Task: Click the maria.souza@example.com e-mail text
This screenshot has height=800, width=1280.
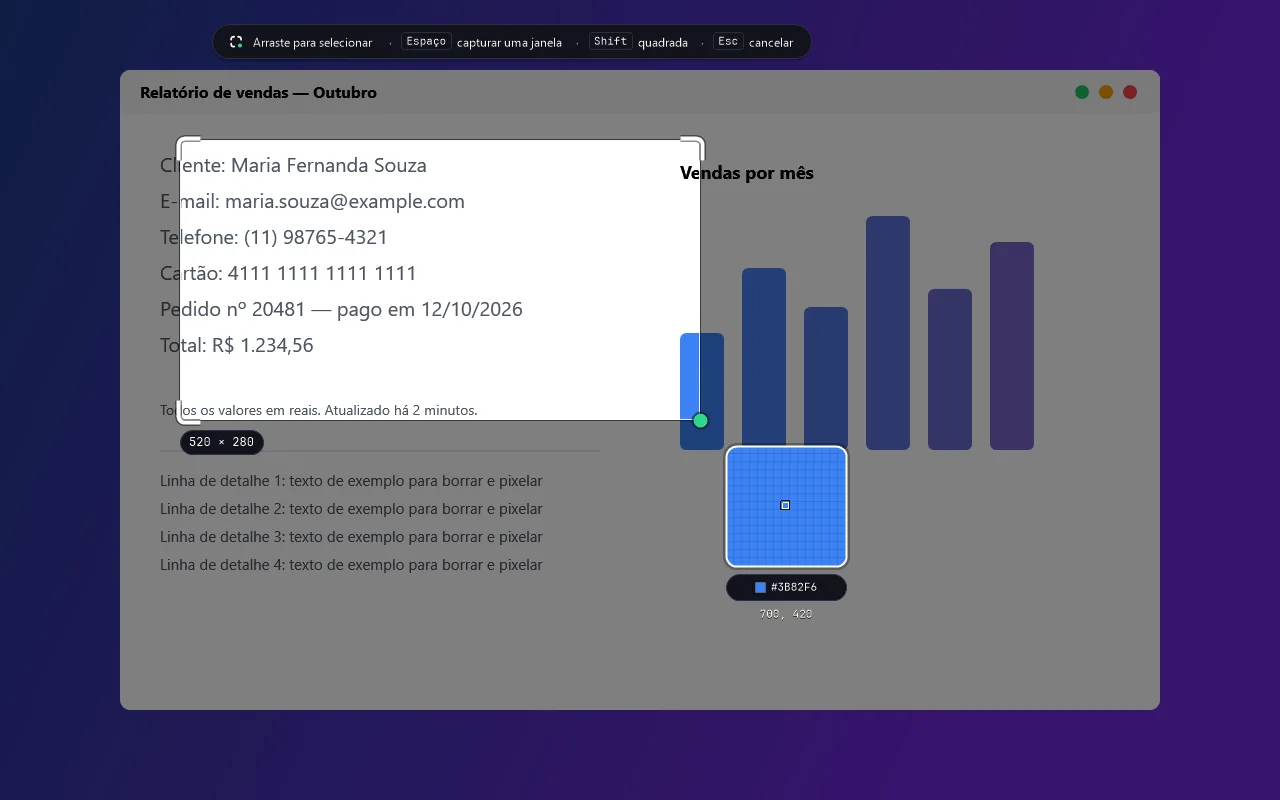Action: click(345, 201)
